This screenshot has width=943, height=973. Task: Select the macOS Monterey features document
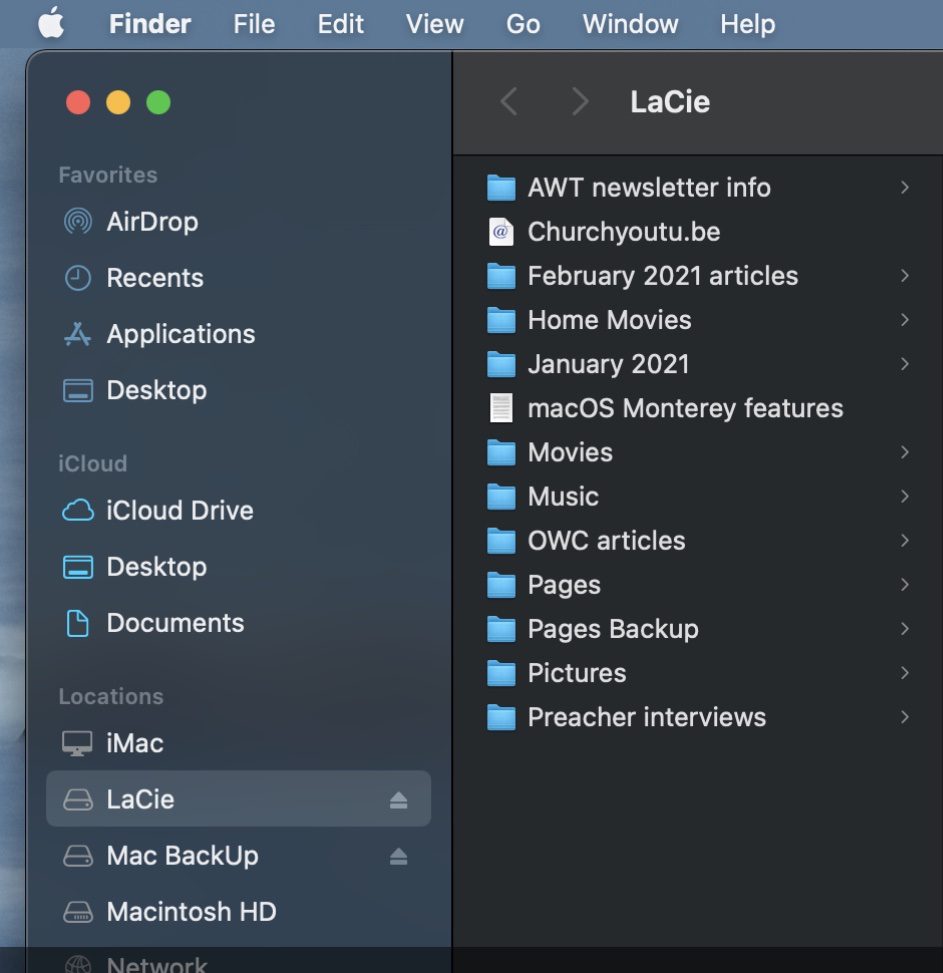[x=684, y=408]
